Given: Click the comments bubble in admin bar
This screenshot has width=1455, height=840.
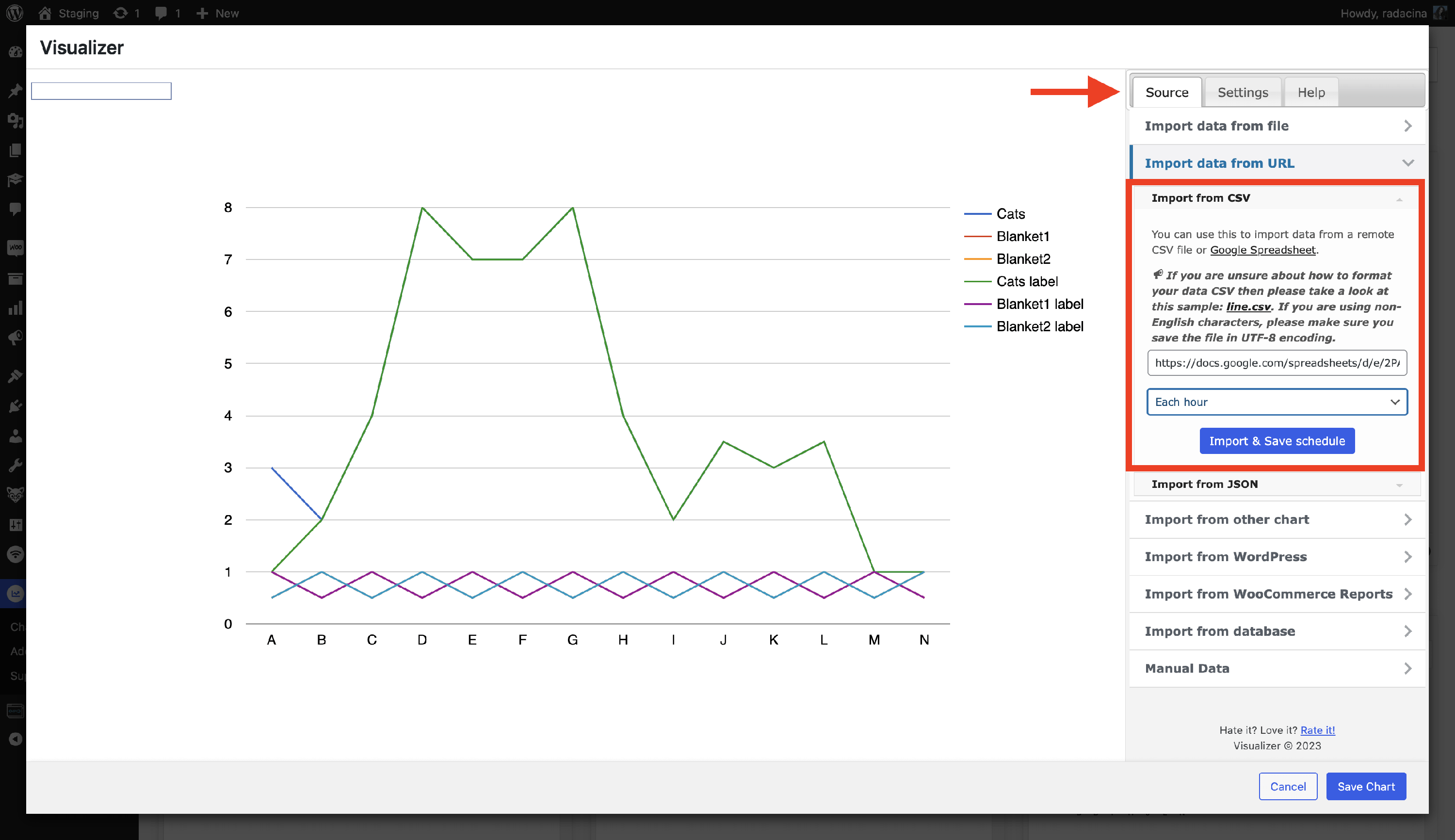Looking at the screenshot, I should [x=161, y=13].
